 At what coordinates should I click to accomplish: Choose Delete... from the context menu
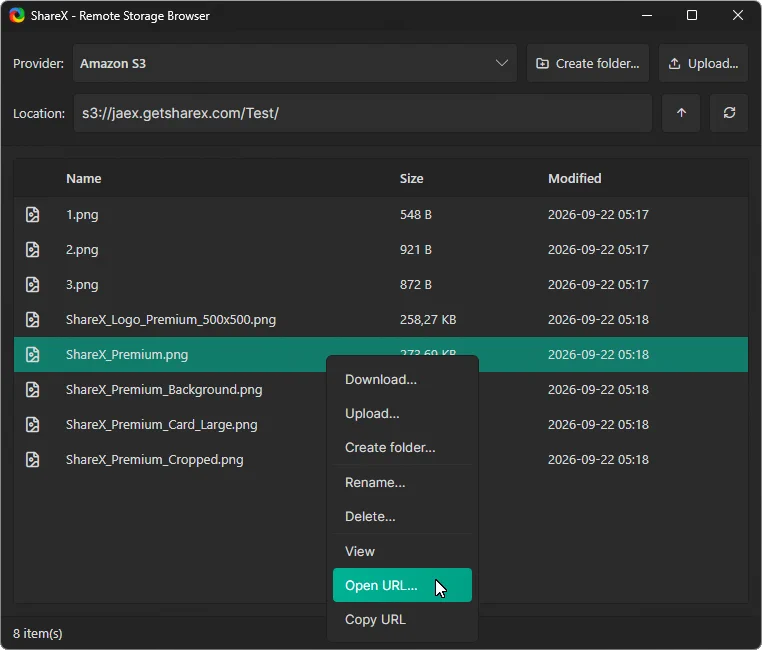pos(402,516)
